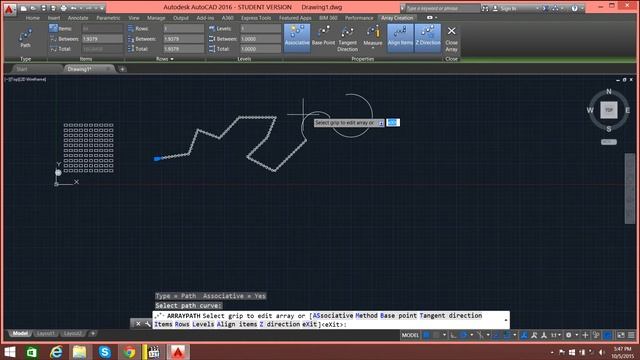The width and height of the screenshot is (640, 360).
Task: Expand the Rows panel arrow
Action: click(x=172, y=59)
